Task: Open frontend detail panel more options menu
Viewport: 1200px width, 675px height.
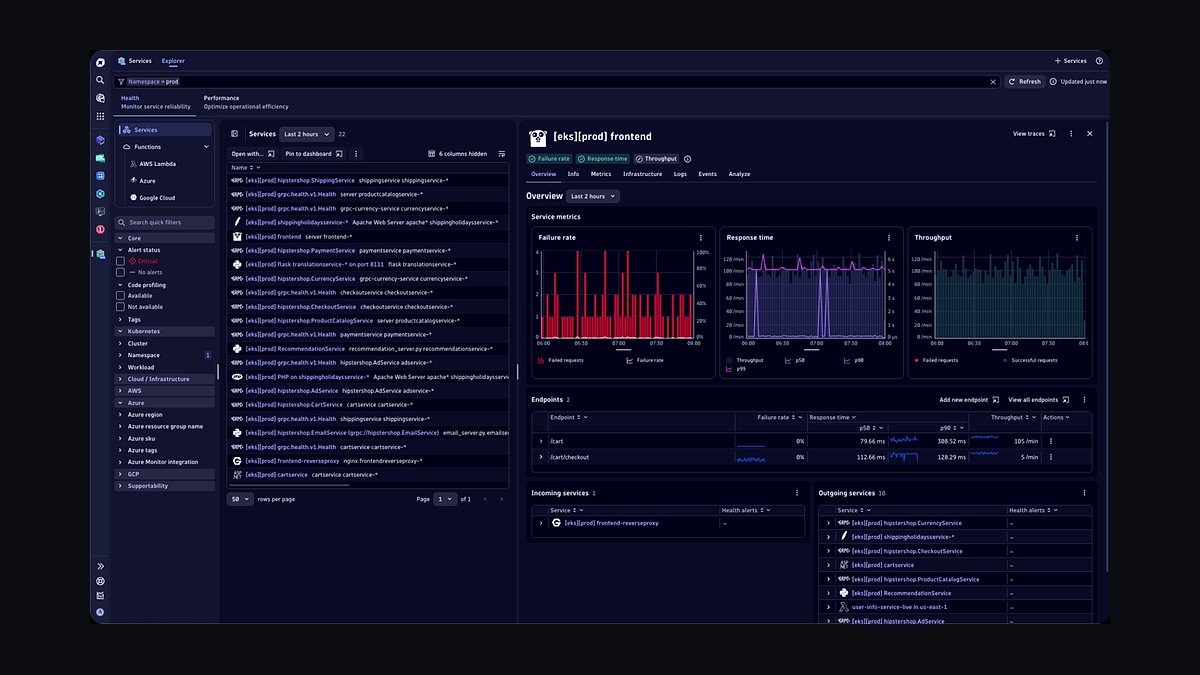Action: 1071,133
